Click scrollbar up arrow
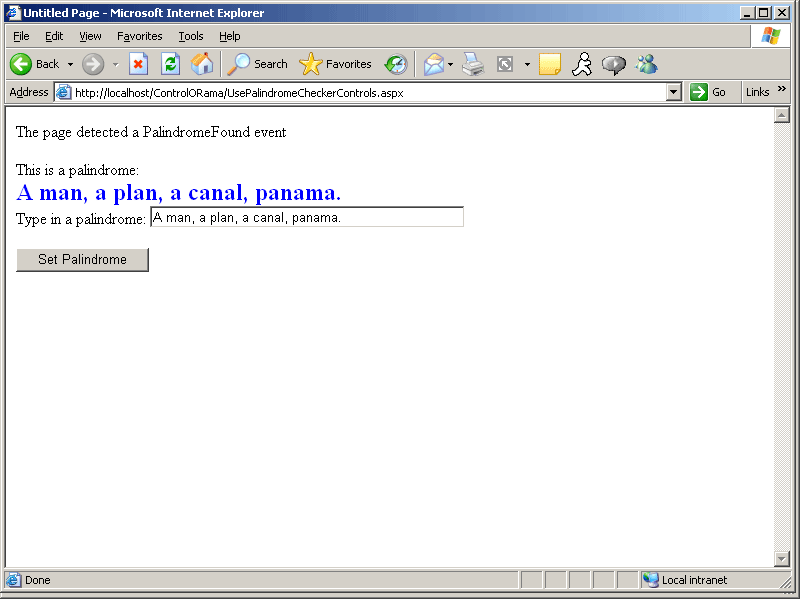 [782, 115]
